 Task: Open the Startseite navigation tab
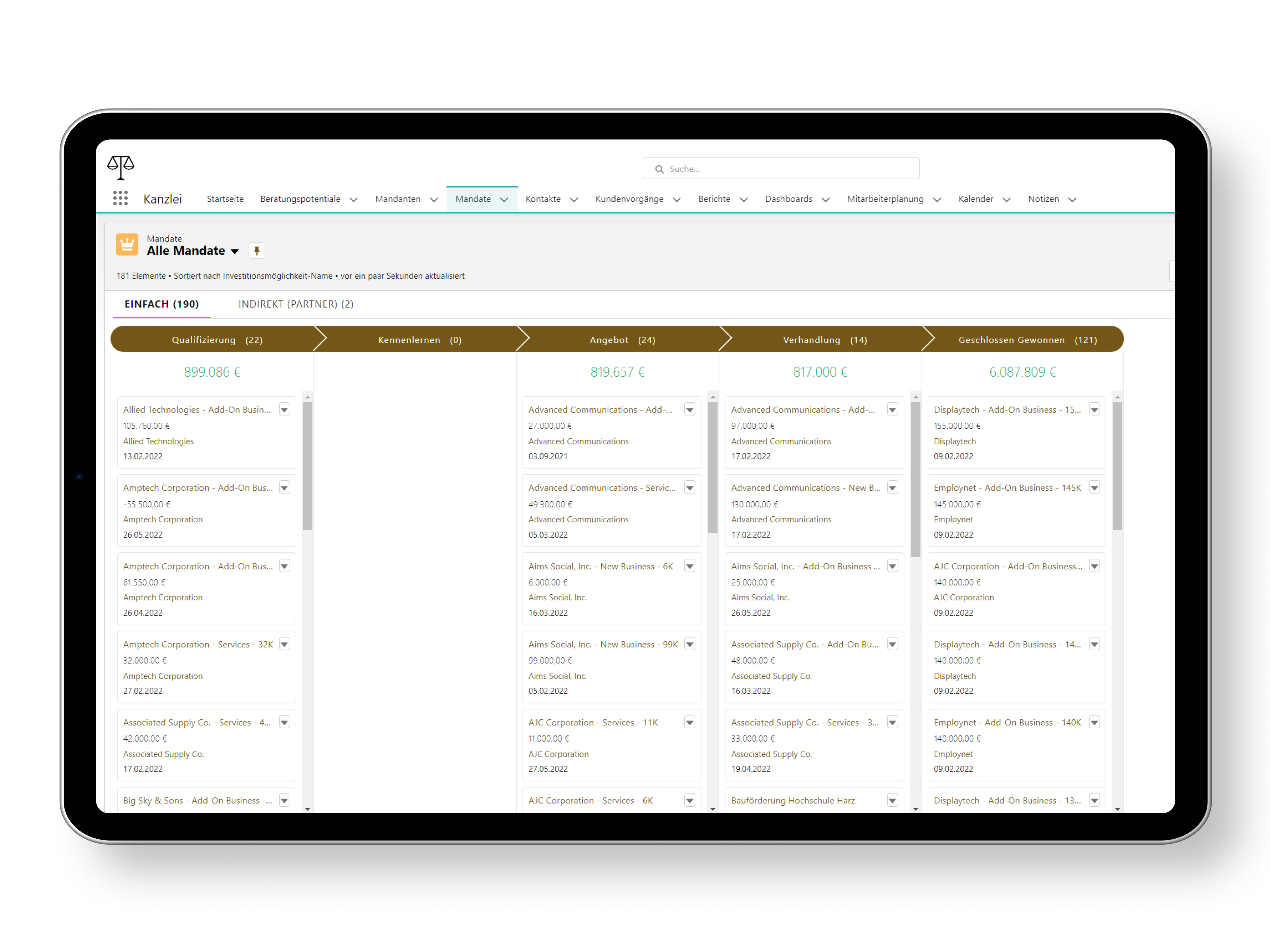coord(225,199)
